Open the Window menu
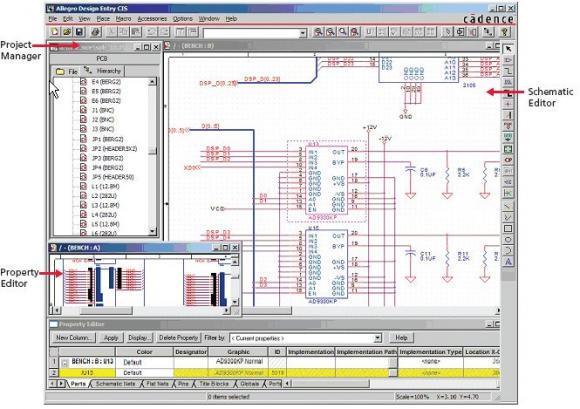Screen dimensions: 580x409 tap(209, 18)
